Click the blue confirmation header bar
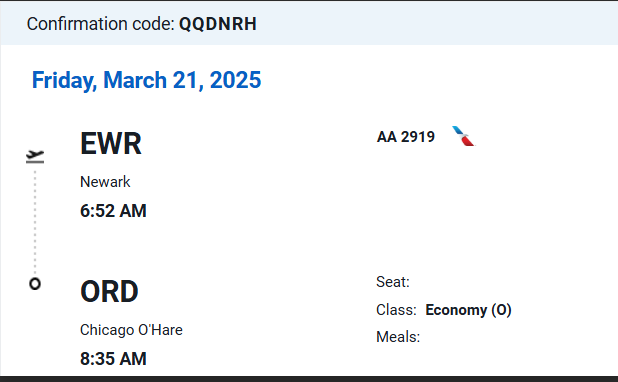The width and height of the screenshot is (618, 382). 309,23
